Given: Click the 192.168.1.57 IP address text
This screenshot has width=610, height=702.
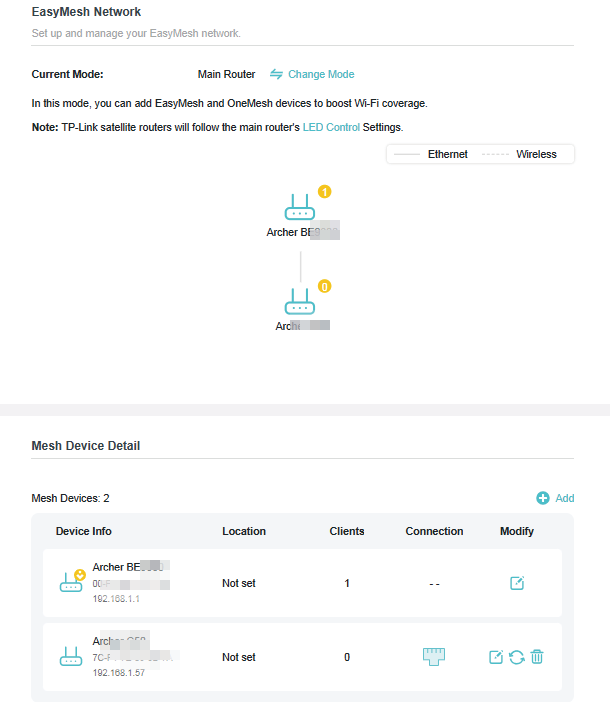Looking at the screenshot, I should 119,673.
